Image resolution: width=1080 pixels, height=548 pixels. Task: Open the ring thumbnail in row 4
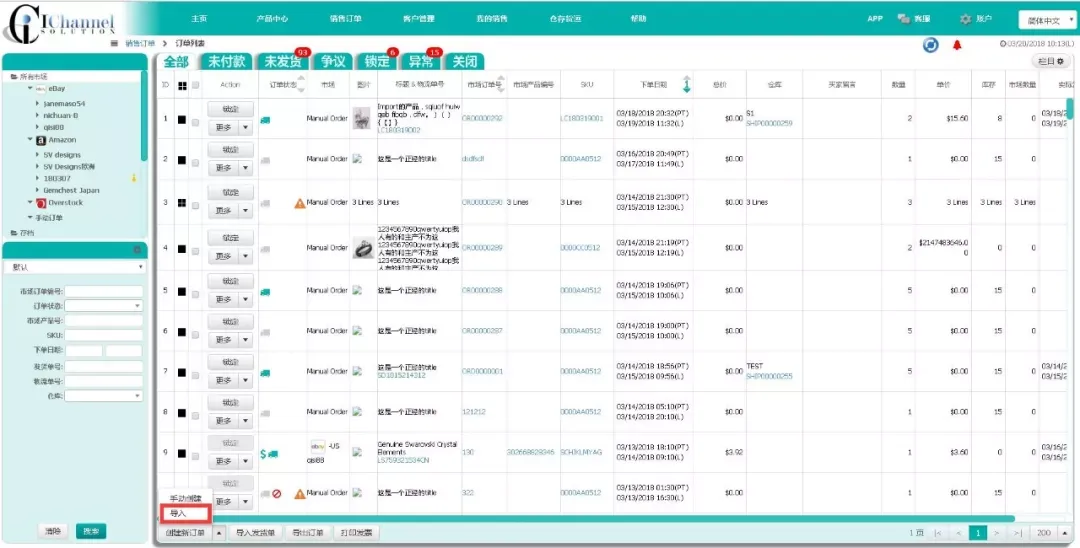pos(363,247)
